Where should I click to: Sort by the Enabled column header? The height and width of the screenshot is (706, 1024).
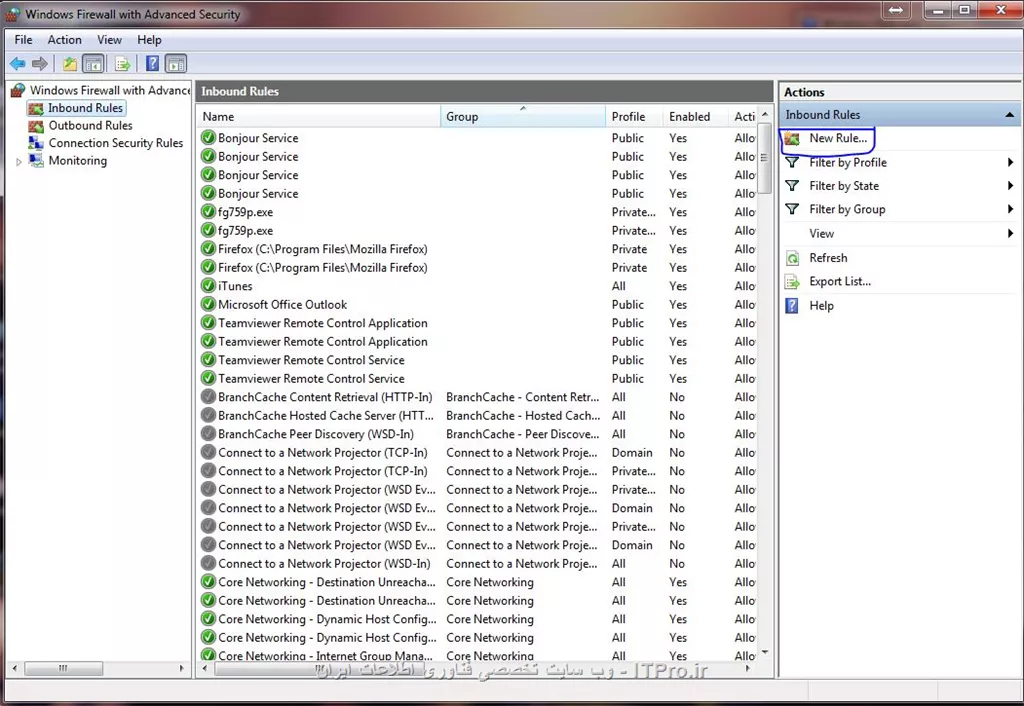click(x=695, y=116)
